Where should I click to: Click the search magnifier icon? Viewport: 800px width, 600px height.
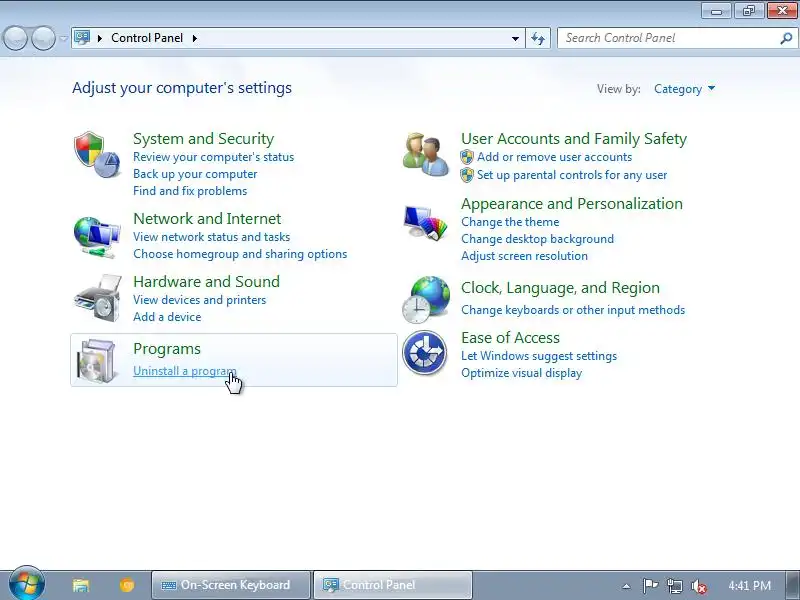click(x=786, y=38)
